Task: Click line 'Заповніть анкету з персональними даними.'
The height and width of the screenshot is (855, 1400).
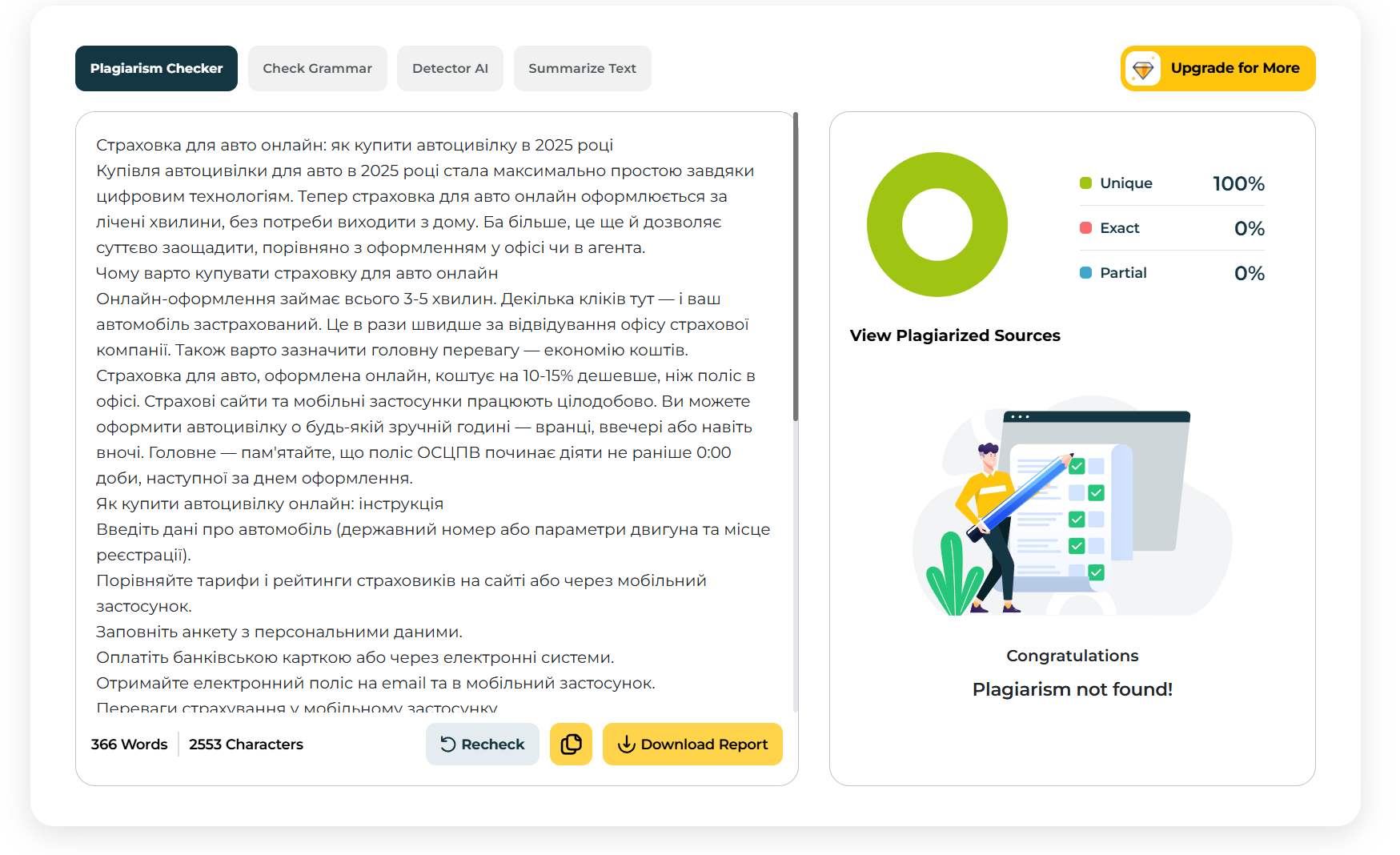Action: [x=279, y=632]
